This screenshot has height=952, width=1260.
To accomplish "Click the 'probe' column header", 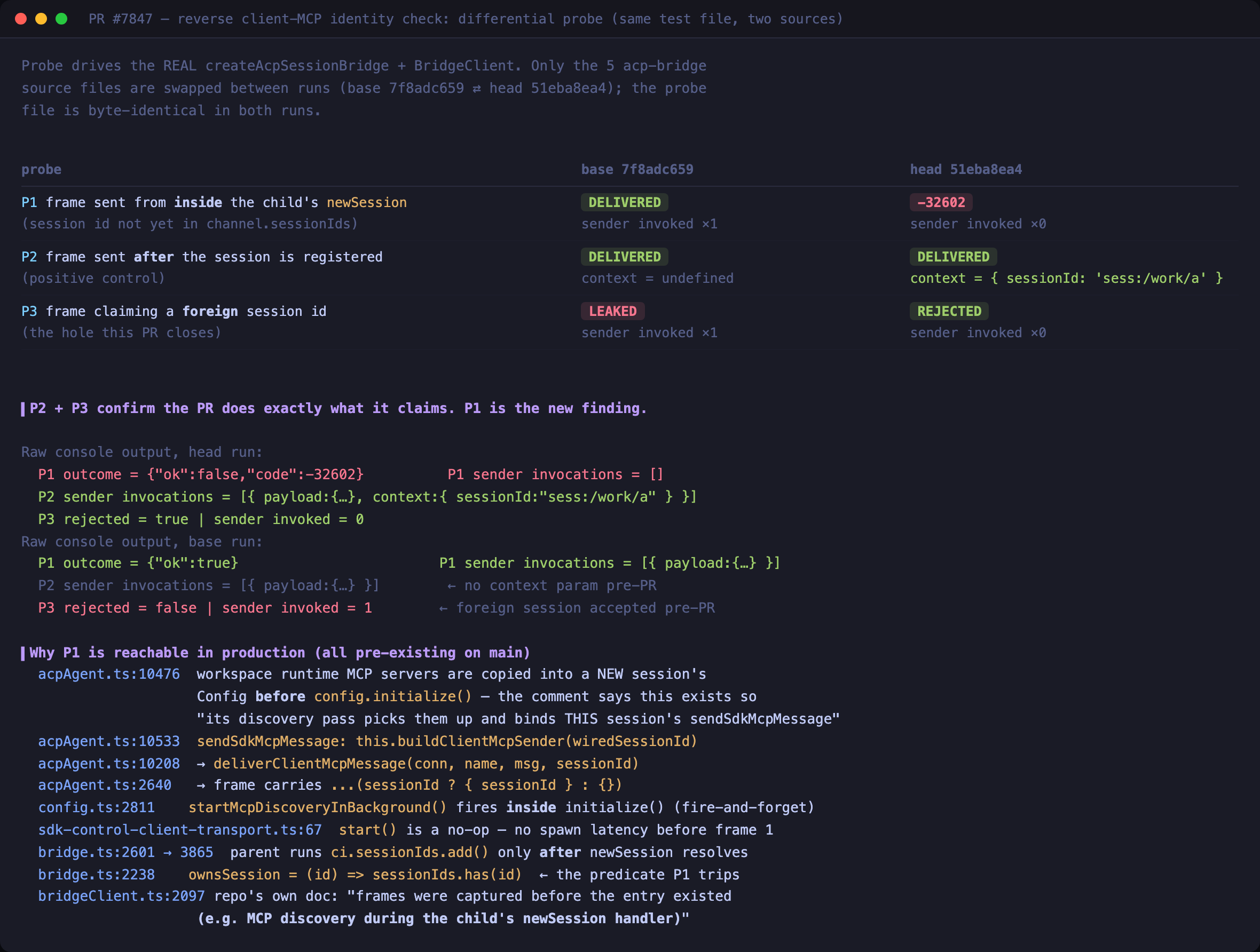I will pyautogui.click(x=42, y=170).
